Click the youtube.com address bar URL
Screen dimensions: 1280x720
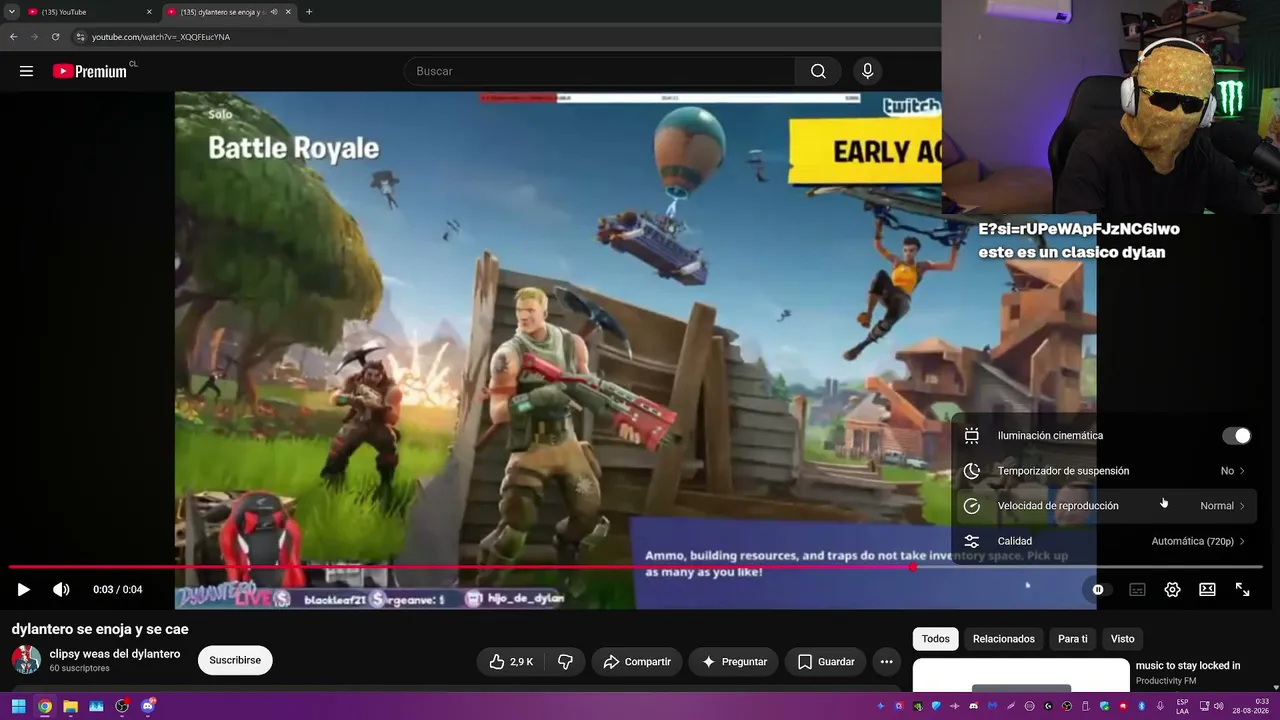[161, 37]
